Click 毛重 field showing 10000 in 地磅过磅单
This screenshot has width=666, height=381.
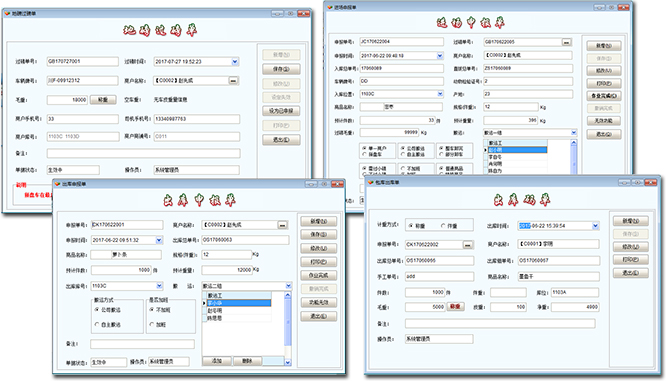click(67, 100)
